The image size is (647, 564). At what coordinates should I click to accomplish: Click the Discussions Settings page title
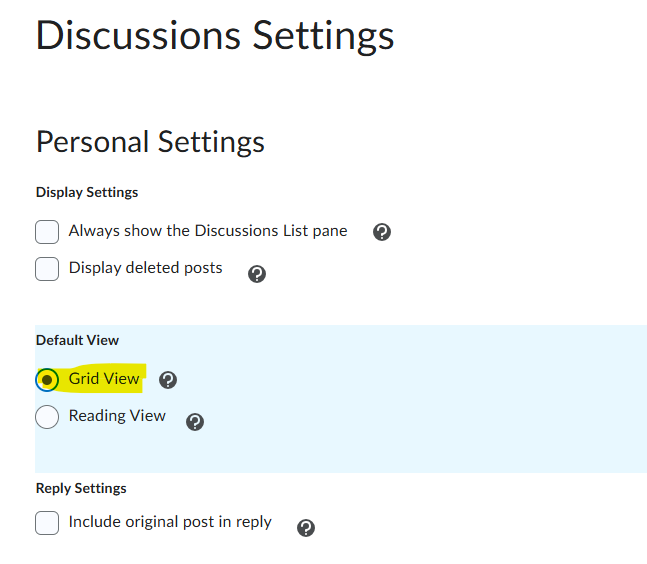coord(215,36)
